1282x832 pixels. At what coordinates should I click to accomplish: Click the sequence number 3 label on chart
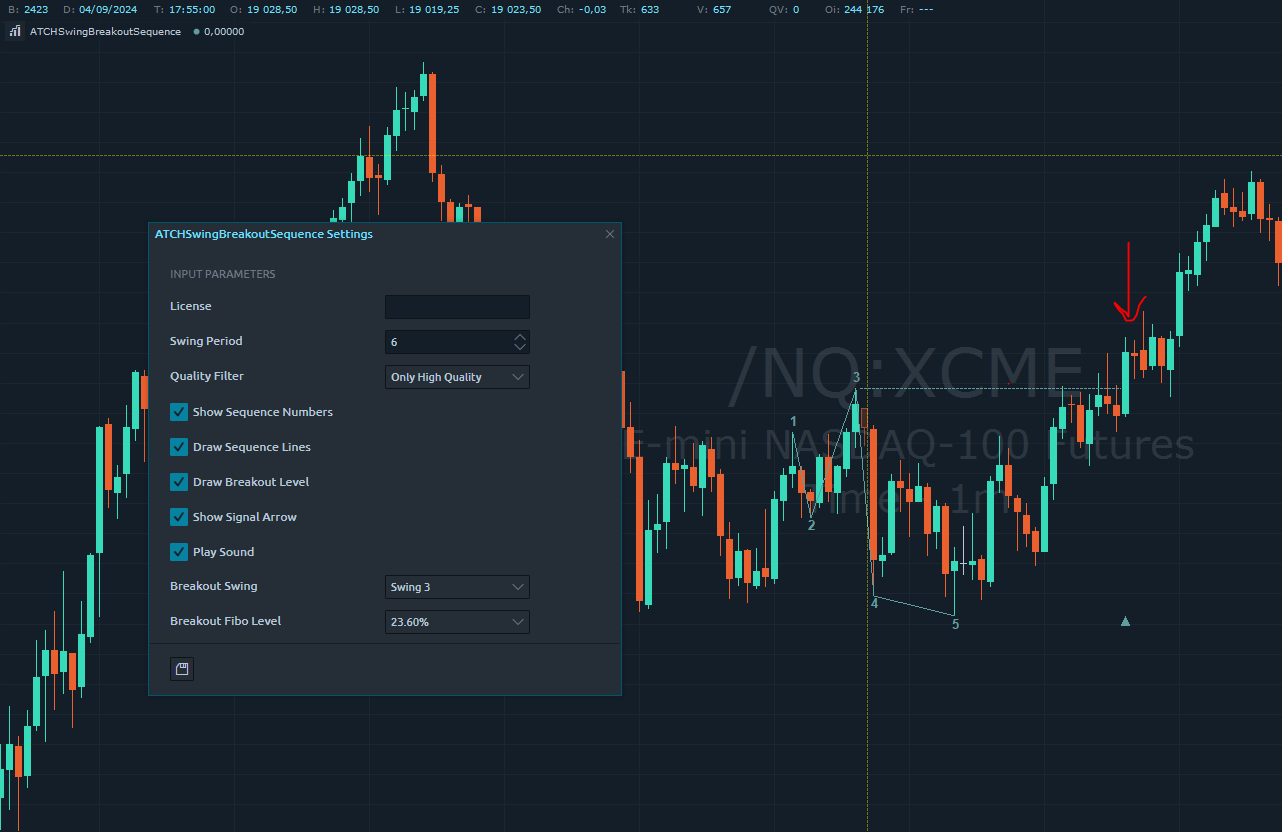pyautogui.click(x=856, y=377)
